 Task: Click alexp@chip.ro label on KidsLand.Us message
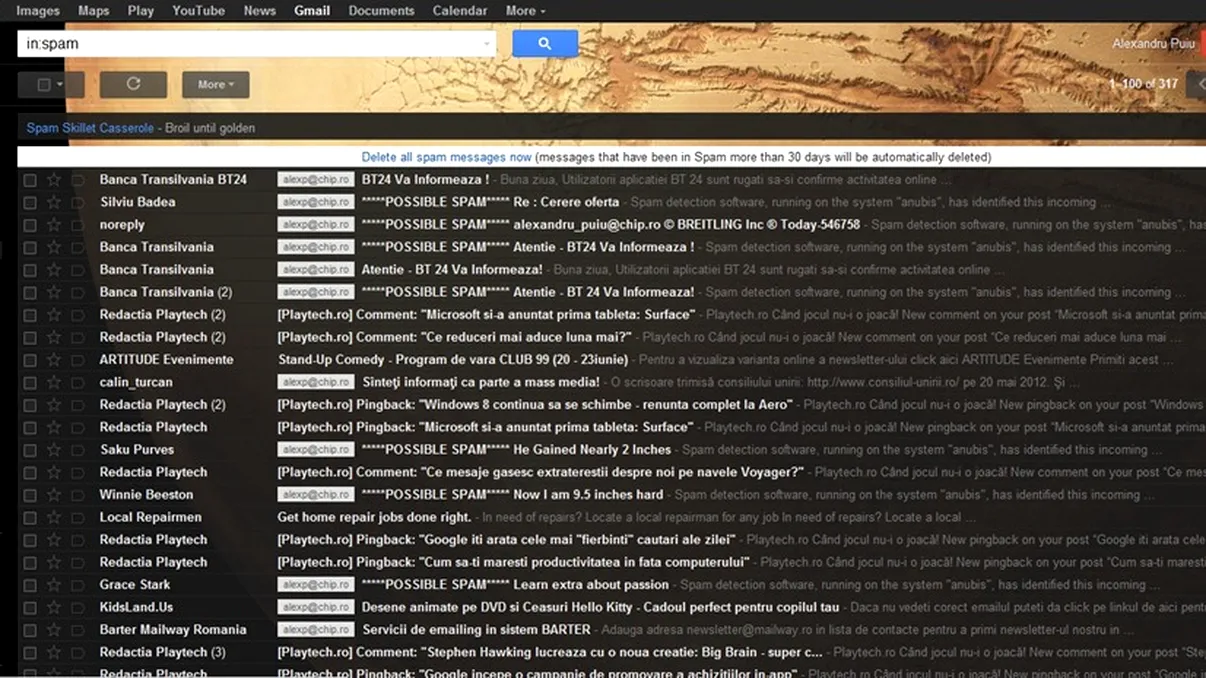point(316,607)
